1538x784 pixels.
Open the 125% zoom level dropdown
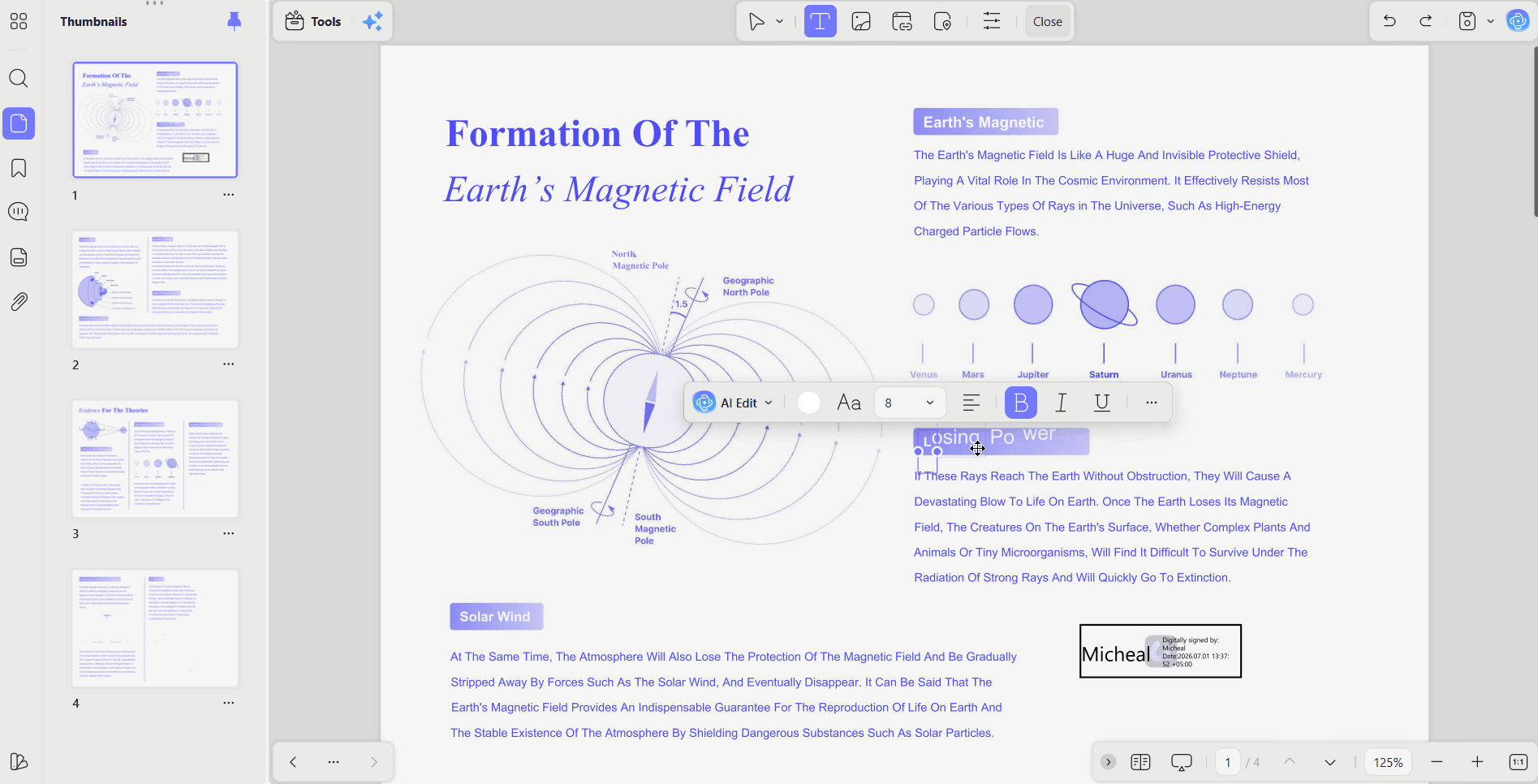(1388, 762)
